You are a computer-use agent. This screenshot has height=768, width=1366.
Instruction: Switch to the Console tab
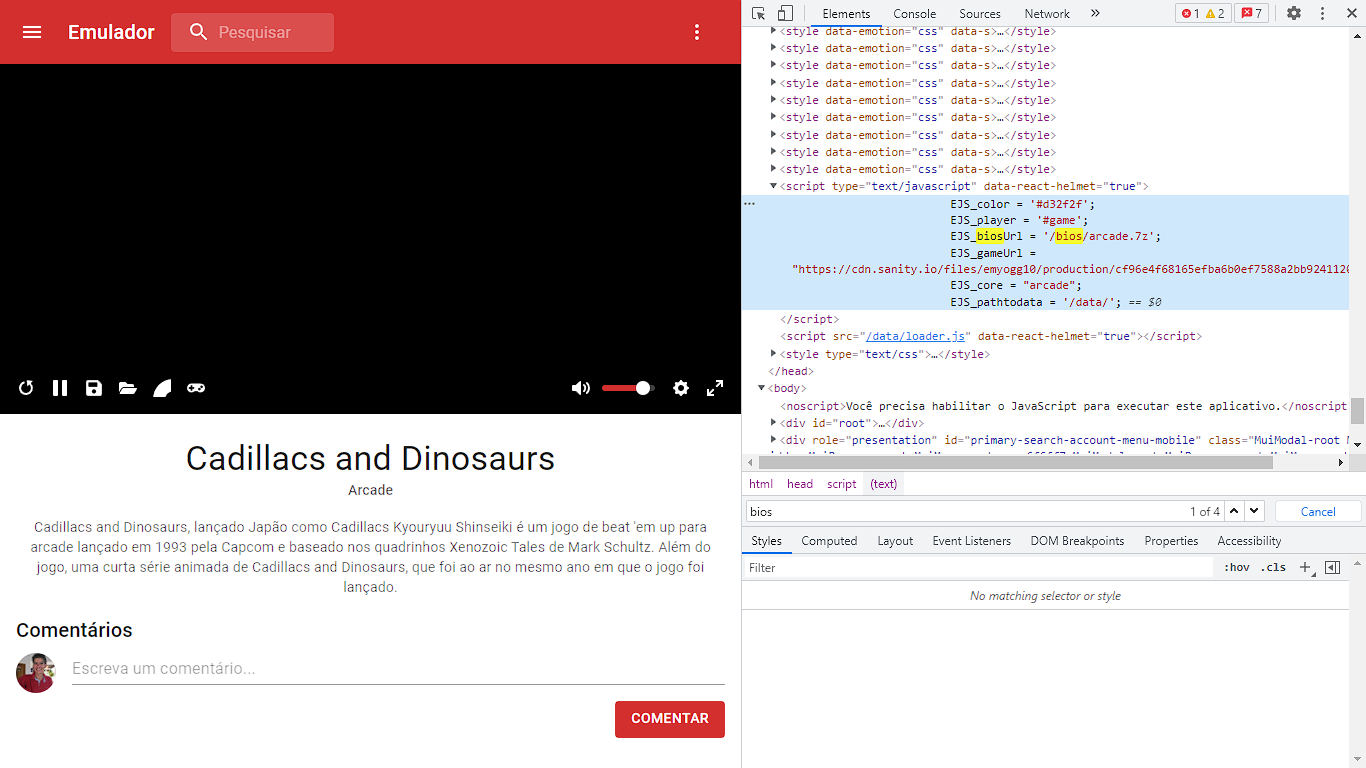pos(913,13)
